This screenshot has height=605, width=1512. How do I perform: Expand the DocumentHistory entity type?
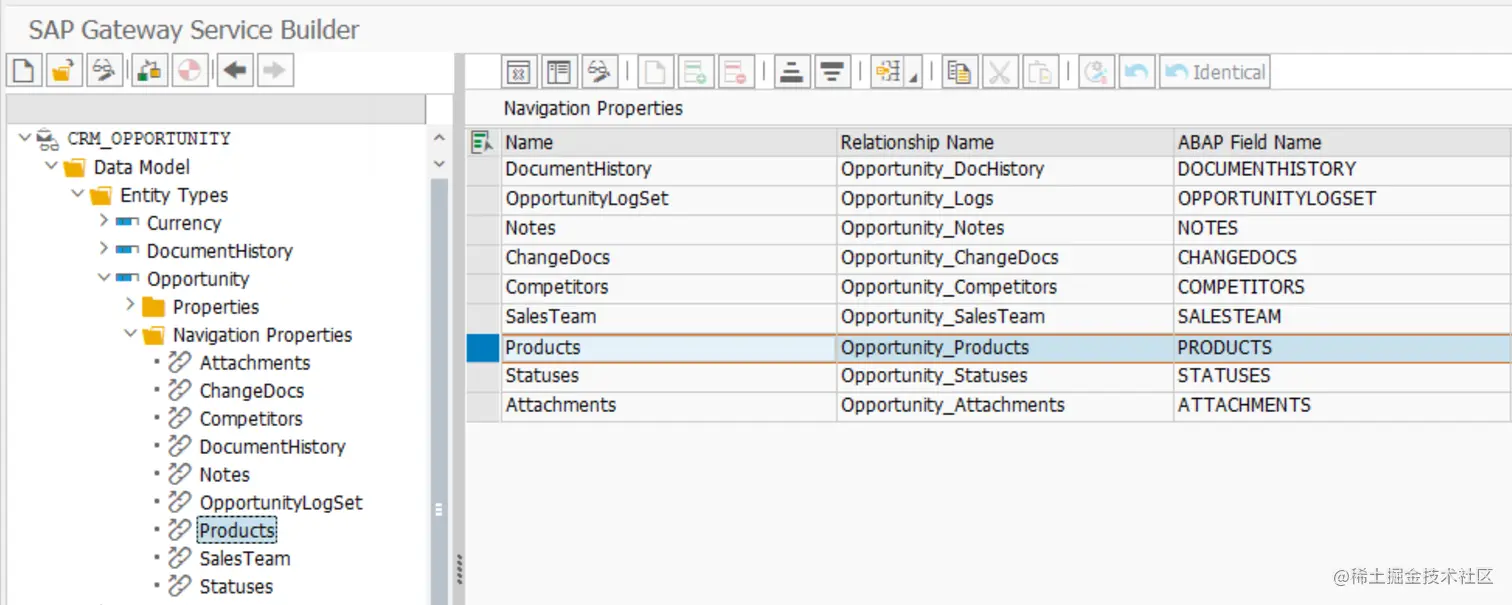click(x=104, y=248)
